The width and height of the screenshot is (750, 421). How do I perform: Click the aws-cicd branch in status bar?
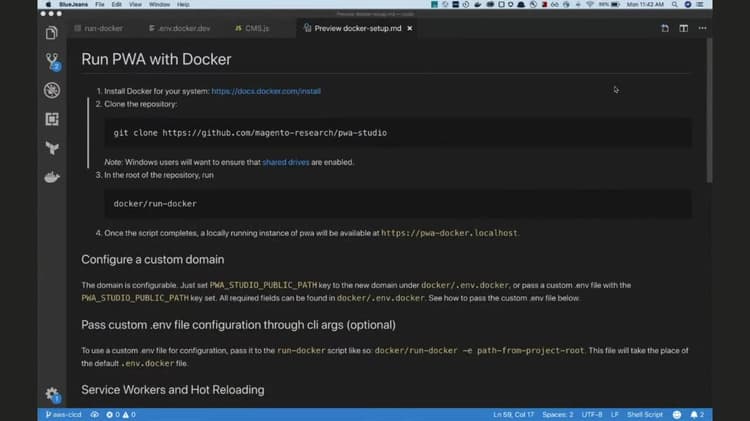pyautogui.click(x=64, y=414)
